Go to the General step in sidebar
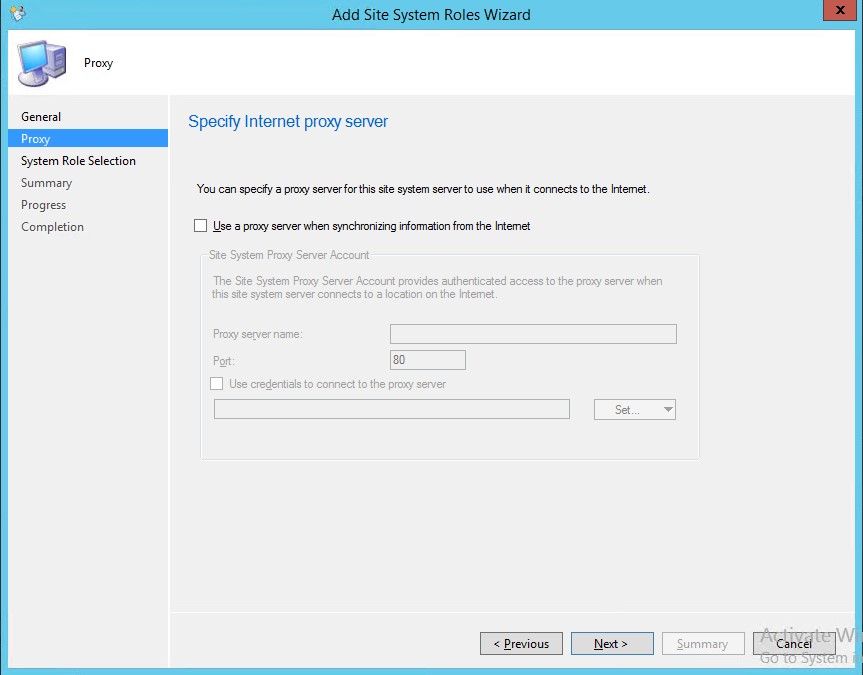 (41, 117)
